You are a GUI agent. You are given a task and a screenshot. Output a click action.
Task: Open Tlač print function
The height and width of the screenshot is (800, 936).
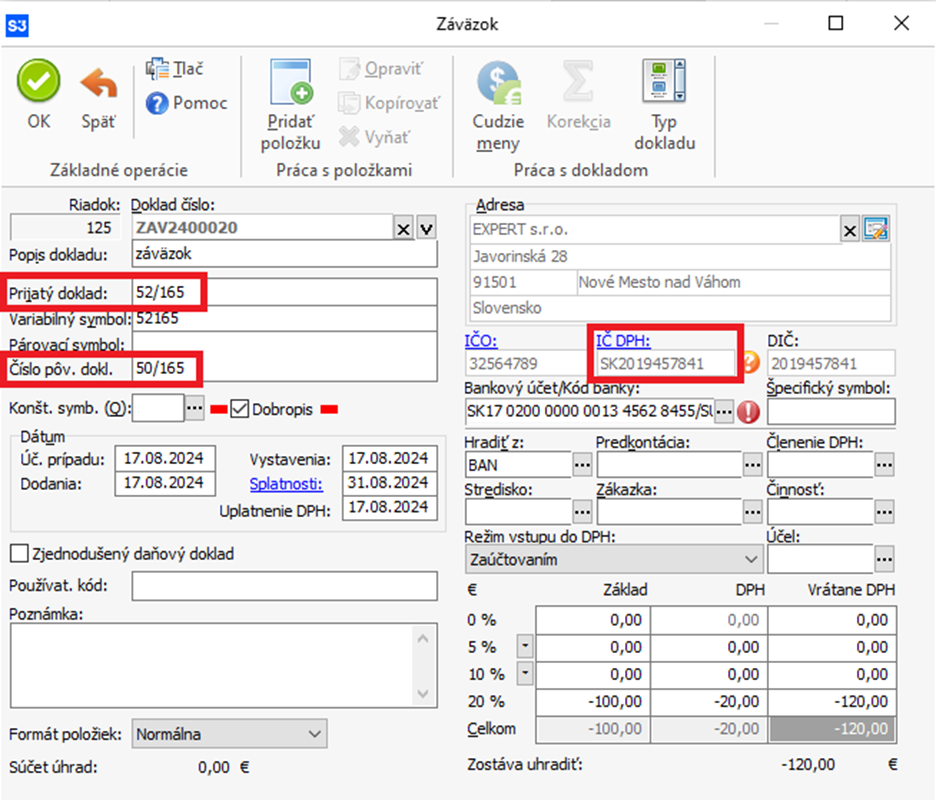(174, 69)
